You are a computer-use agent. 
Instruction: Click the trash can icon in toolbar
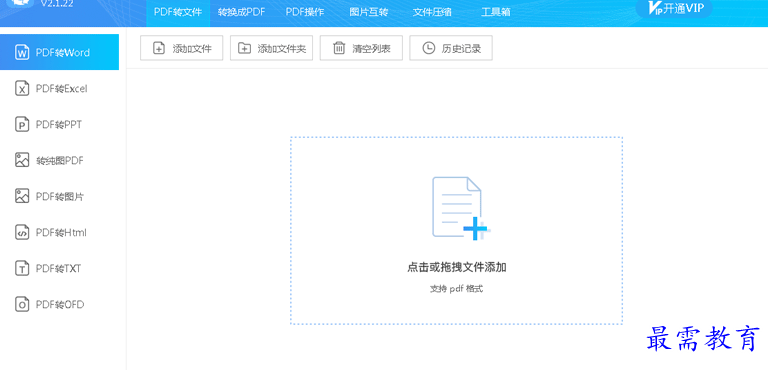click(339, 48)
